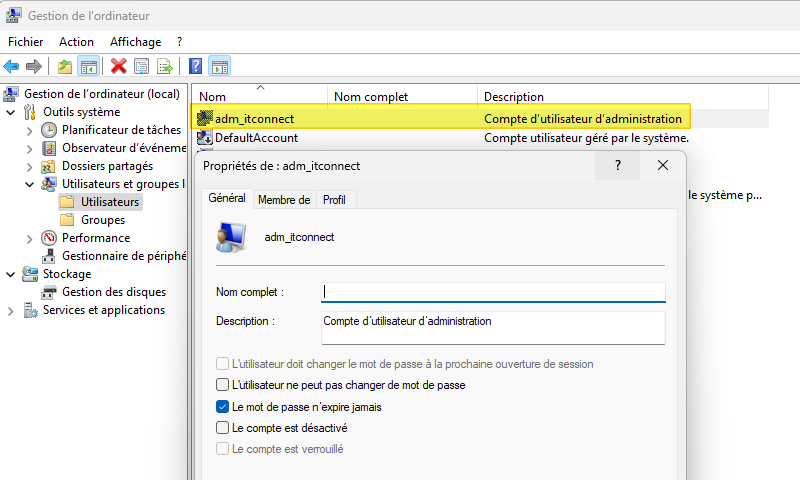This screenshot has width=800, height=480.
Task: Click the Groupes folder icon
Action: (x=67, y=220)
